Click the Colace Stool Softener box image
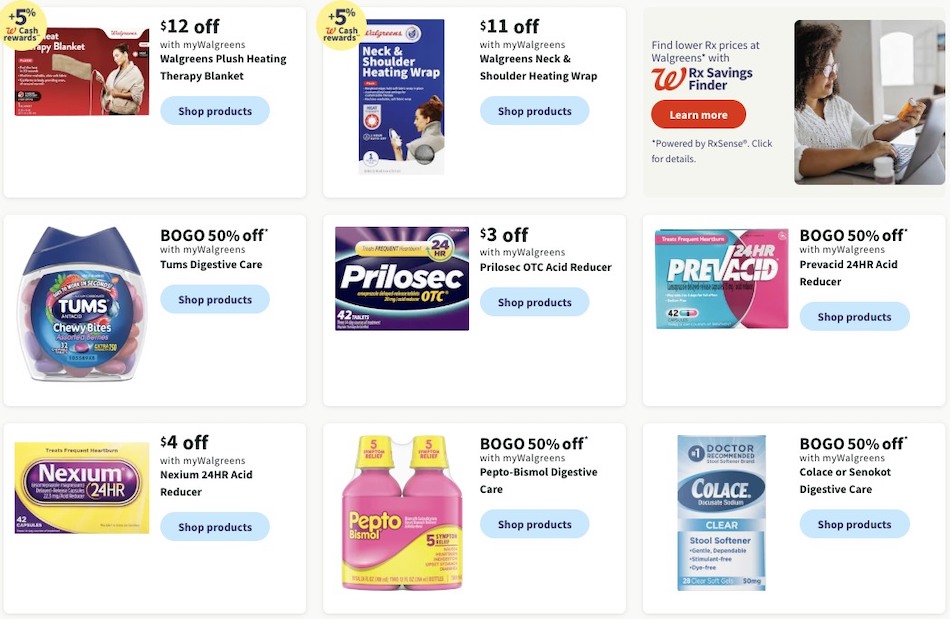This screenshot has height=619, width=950. click(720, 512)
